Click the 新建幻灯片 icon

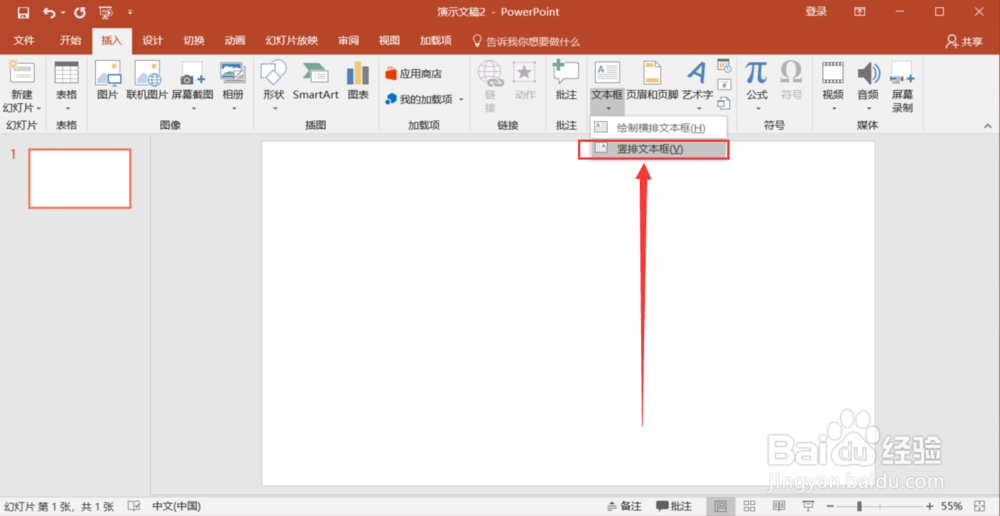click(22, 73)
